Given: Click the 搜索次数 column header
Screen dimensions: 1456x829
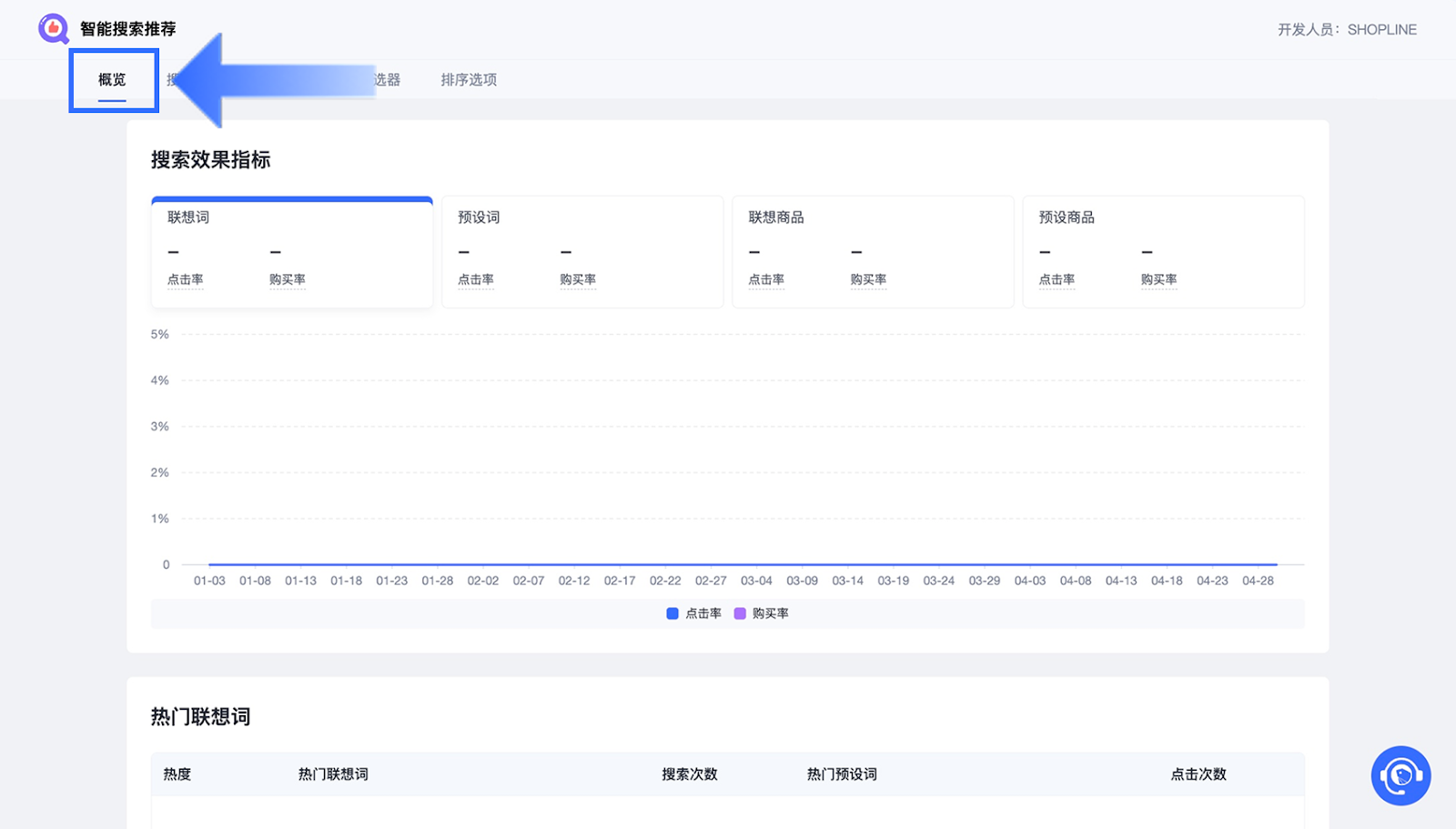Looking at the screenshot, I should click(690, 774).
